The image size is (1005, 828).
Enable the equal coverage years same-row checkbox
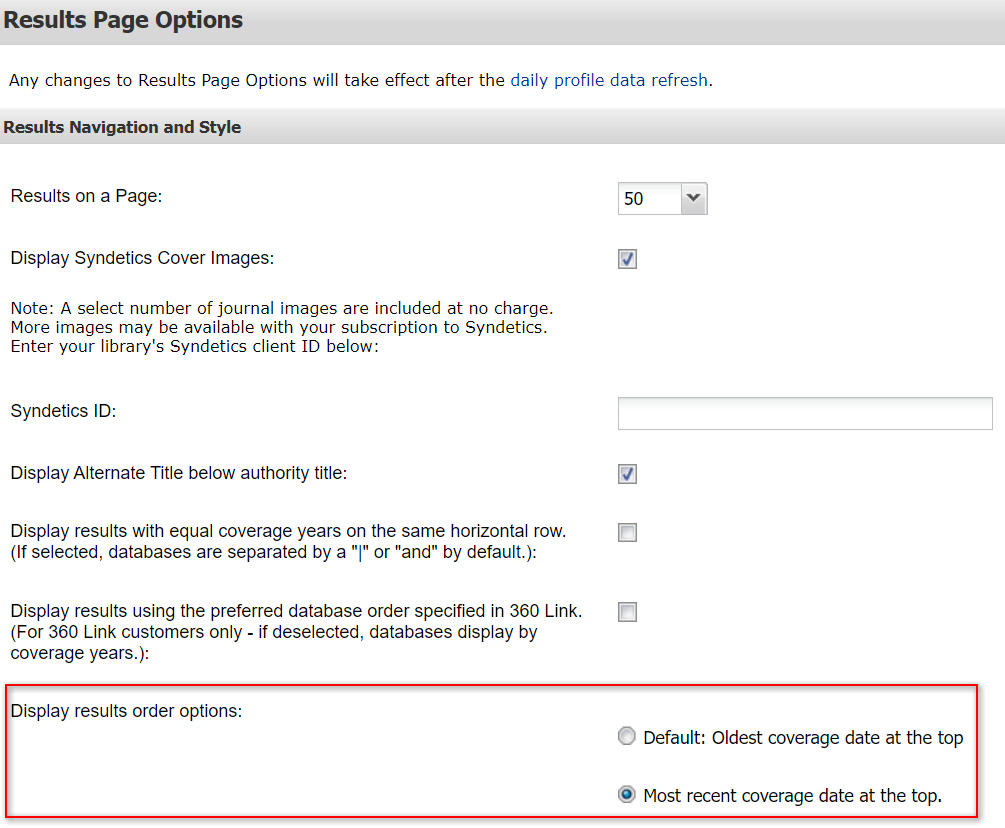[627, 533]
